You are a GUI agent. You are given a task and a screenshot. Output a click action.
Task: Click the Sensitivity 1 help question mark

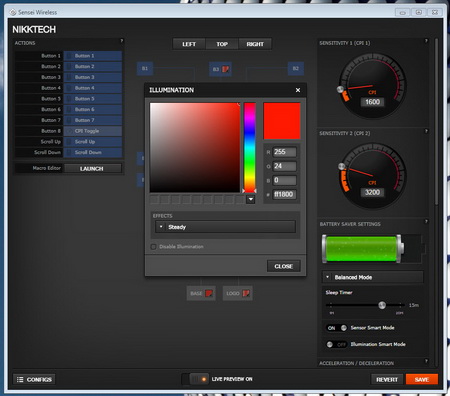(x=426, y=41)
